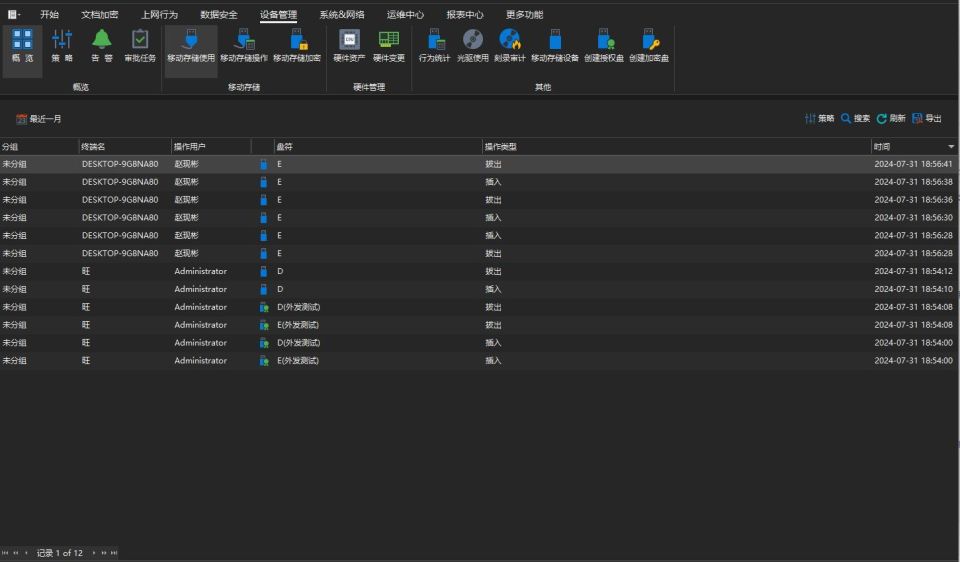960x562 pixels.
Task: Select the row timestamped 2024-07-31 18:56:30
Action: pos(478,217)
